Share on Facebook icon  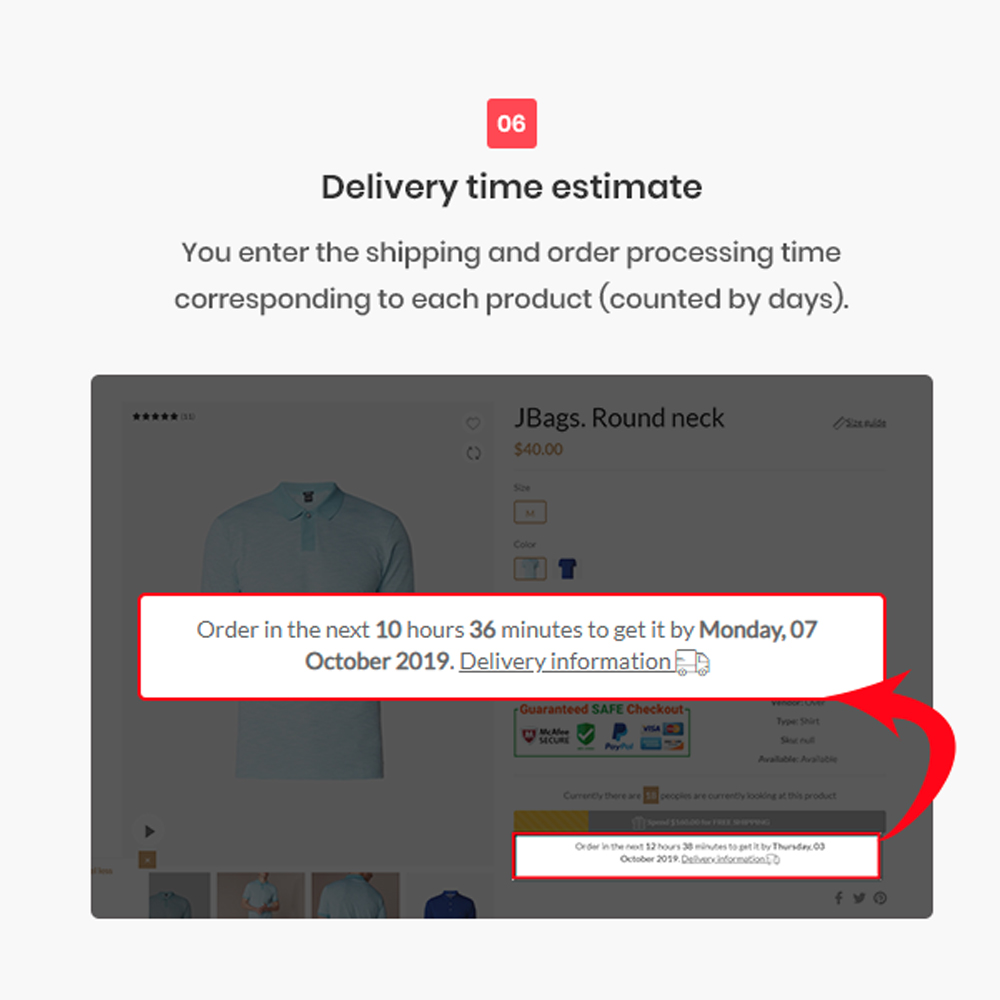(839, 898)
